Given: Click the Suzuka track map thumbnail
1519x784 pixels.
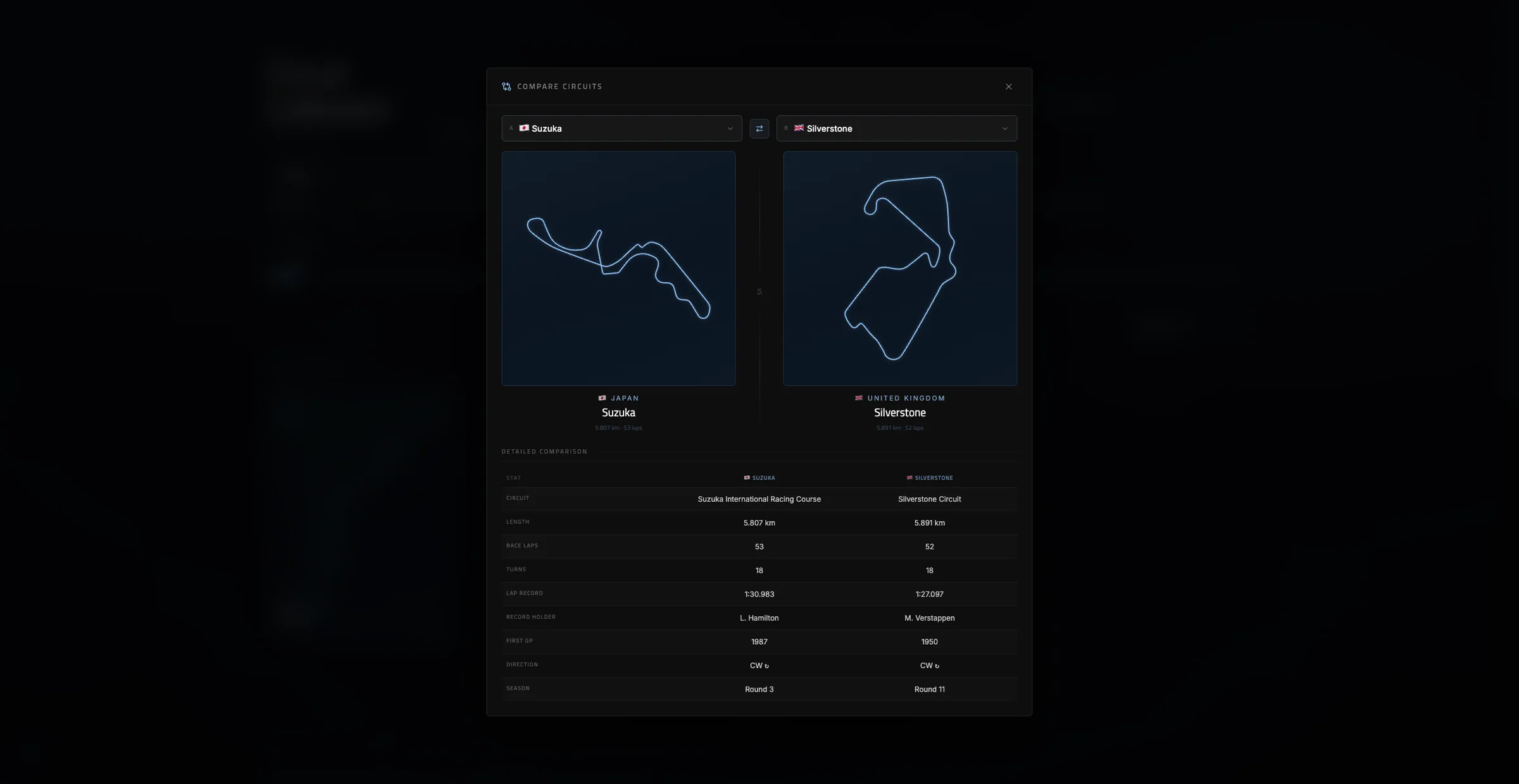Looking at the screenshot, I should coord(618,268).
